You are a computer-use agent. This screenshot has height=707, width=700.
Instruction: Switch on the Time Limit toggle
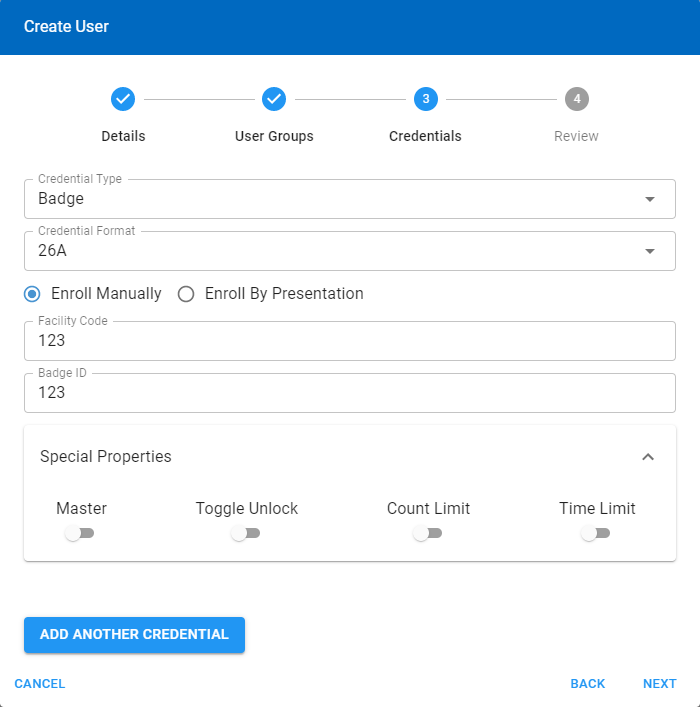pos(595,534)
